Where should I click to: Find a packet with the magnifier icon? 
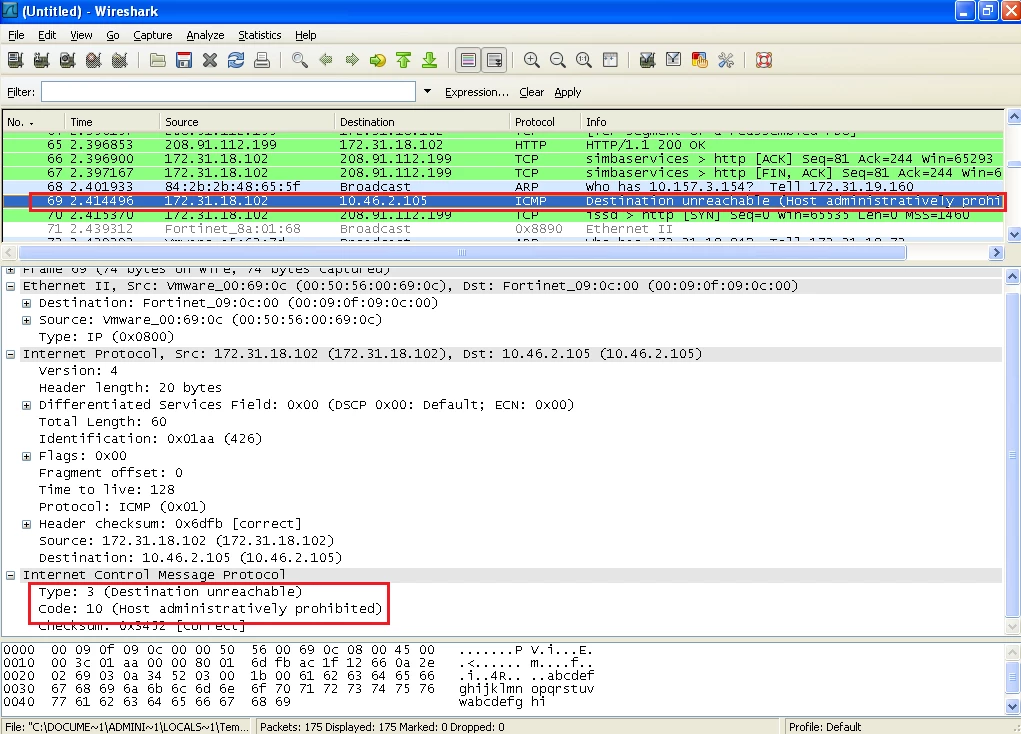(300, 61)
